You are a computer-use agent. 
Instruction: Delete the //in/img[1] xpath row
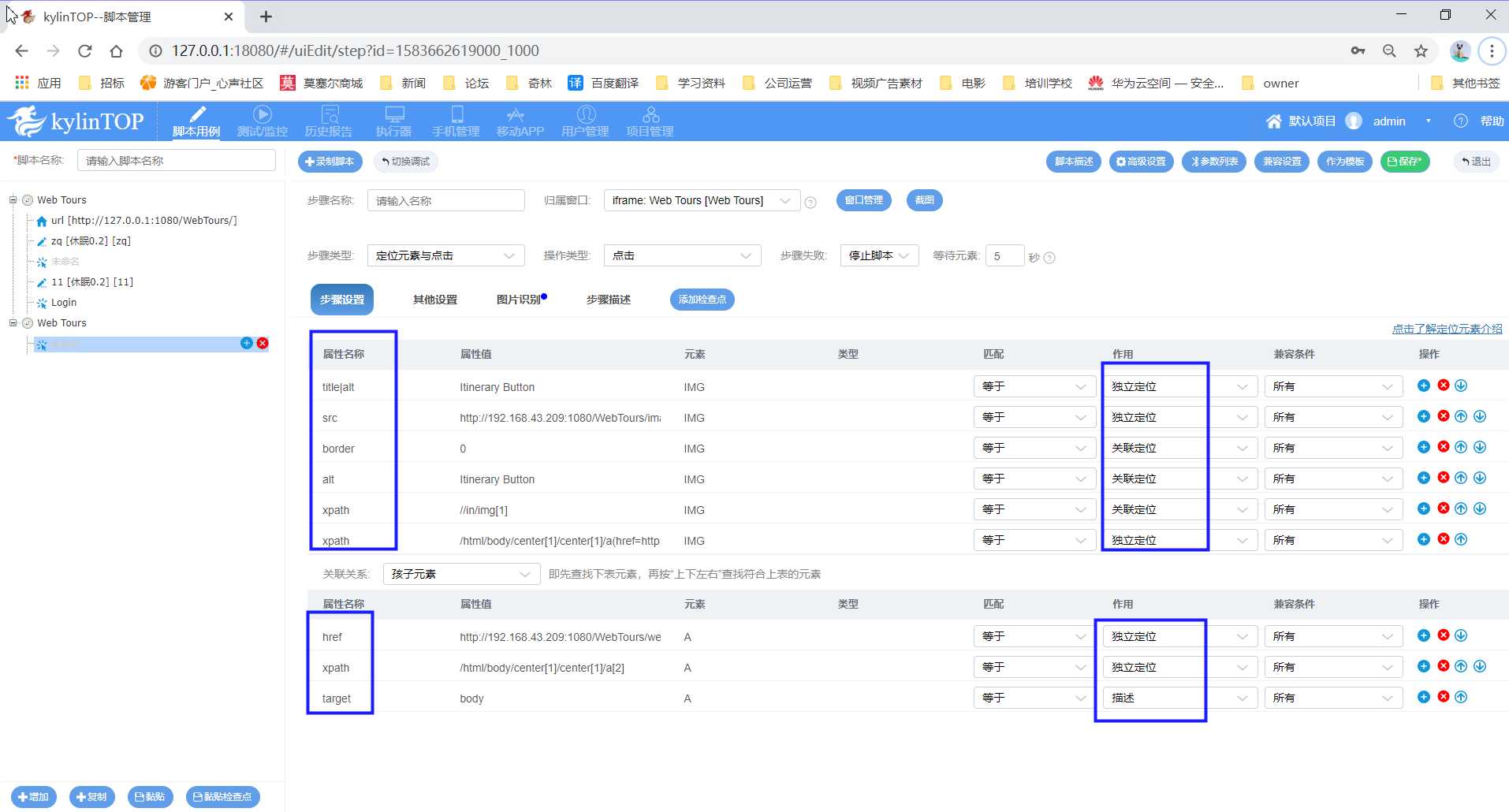point(1444,508)
